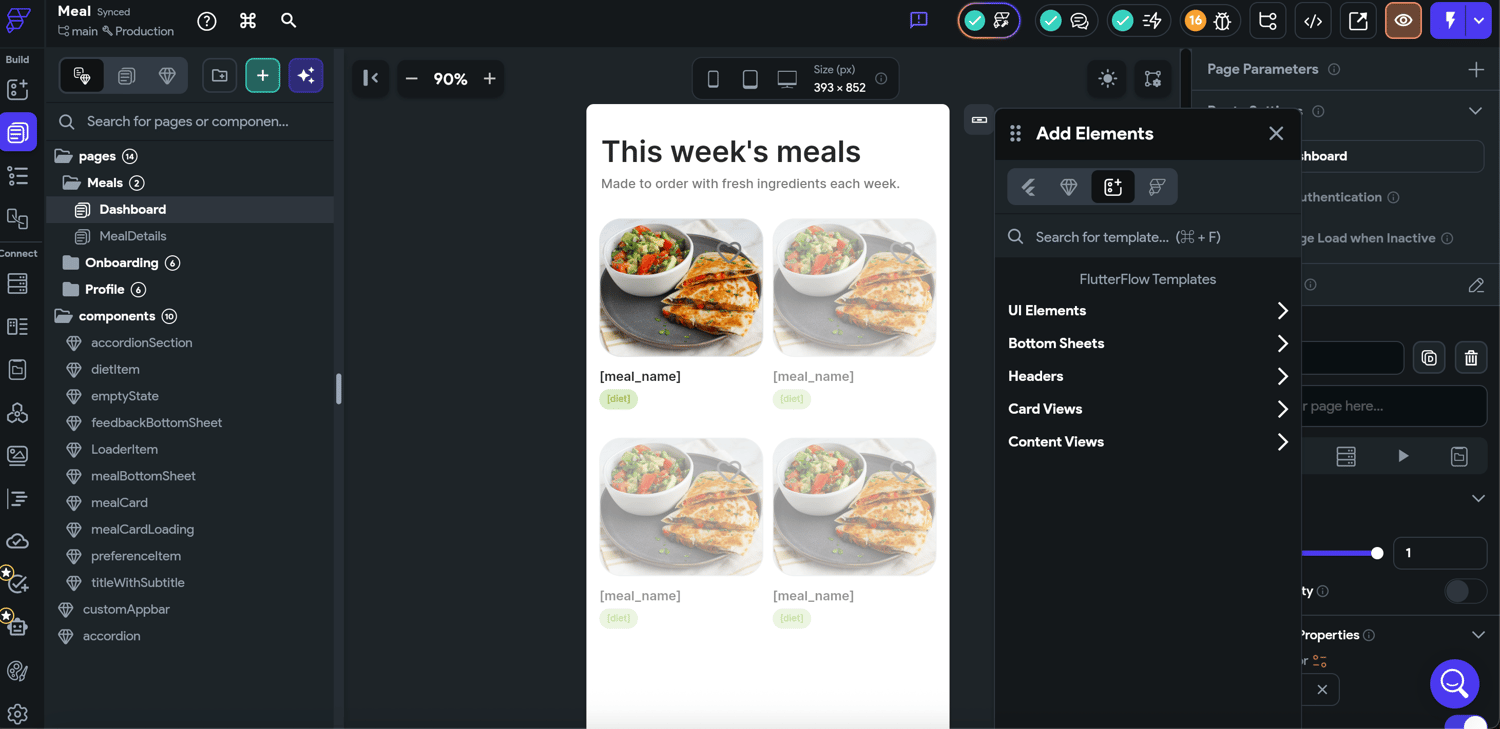Open AI generate sparkle button
1500x729 pixels.
(306, 76)
